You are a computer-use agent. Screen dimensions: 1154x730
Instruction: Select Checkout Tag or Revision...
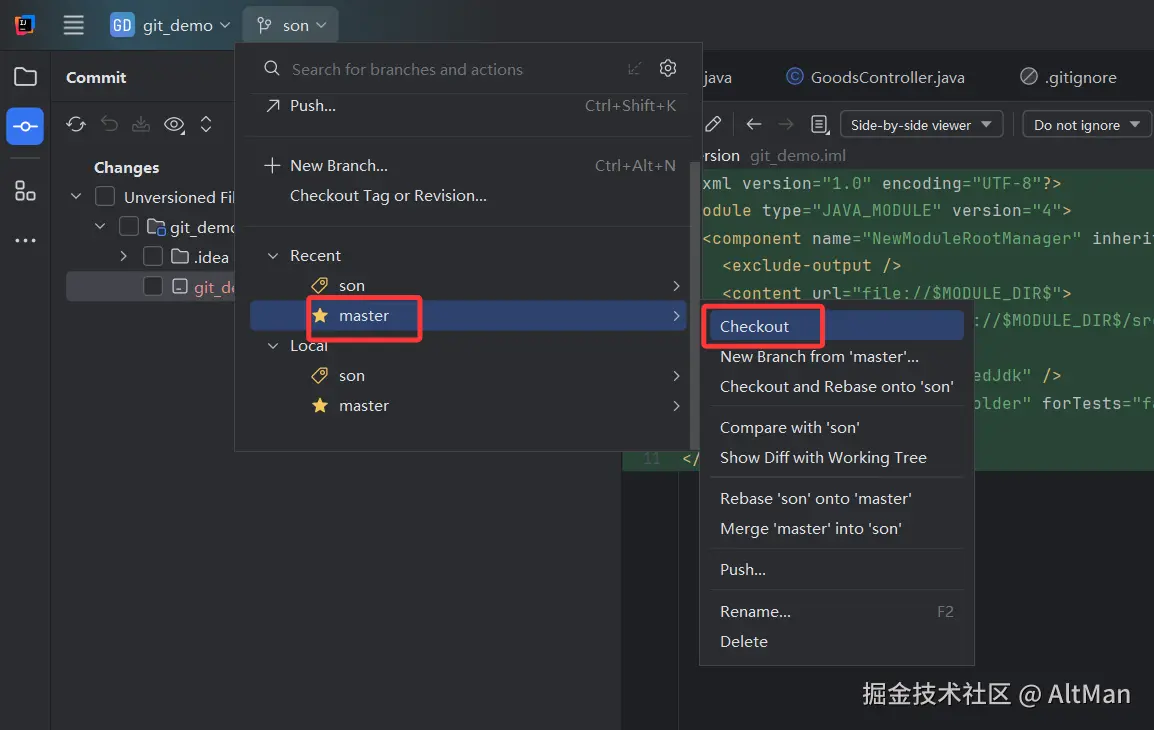(468, 196)
